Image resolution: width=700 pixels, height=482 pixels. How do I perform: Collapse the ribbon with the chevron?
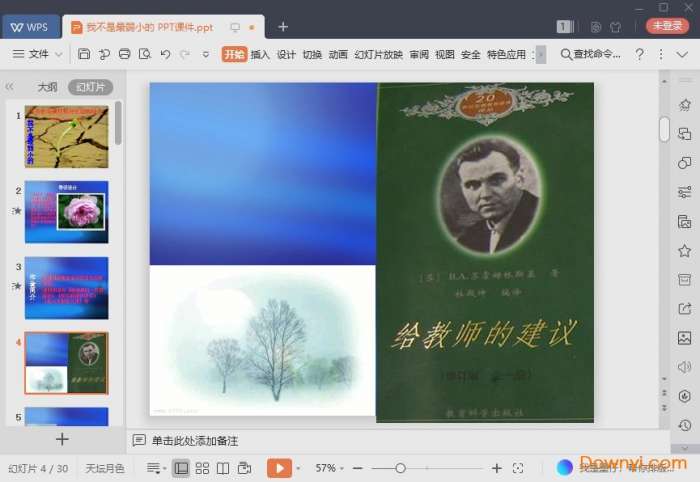tap(682, 54)
